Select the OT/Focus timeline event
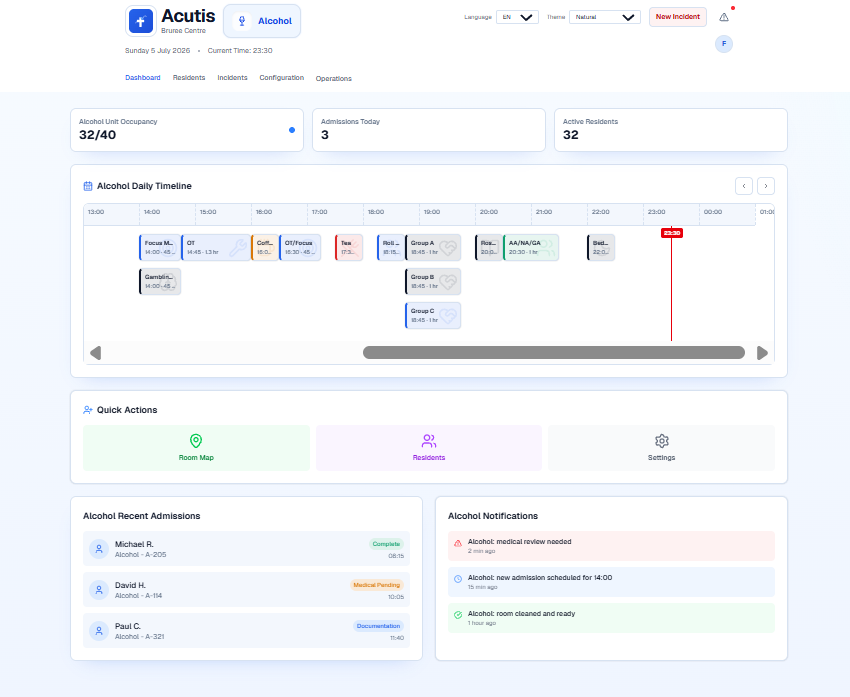850x697 pixels. click(x=300, y=248)
